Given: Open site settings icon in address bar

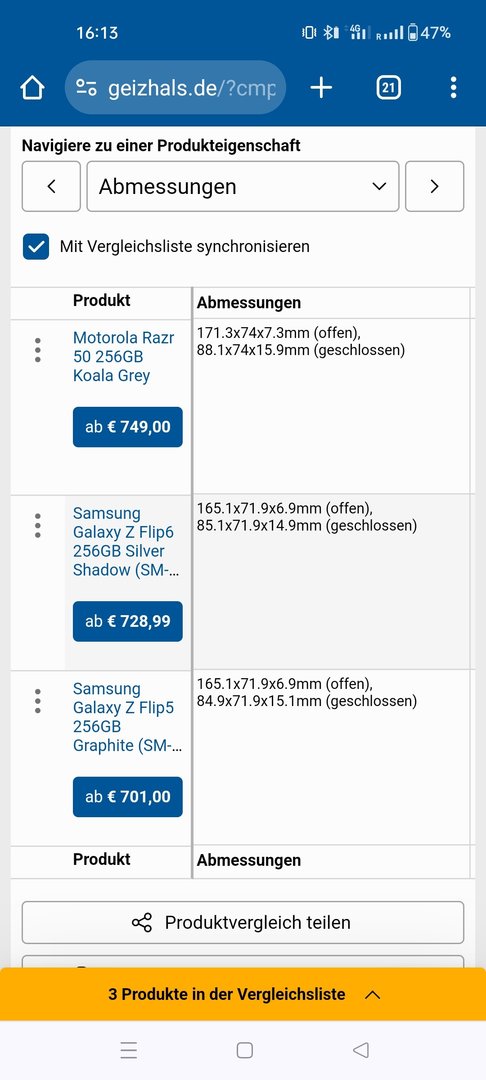Looking at the screenshot, I should 86,87.
